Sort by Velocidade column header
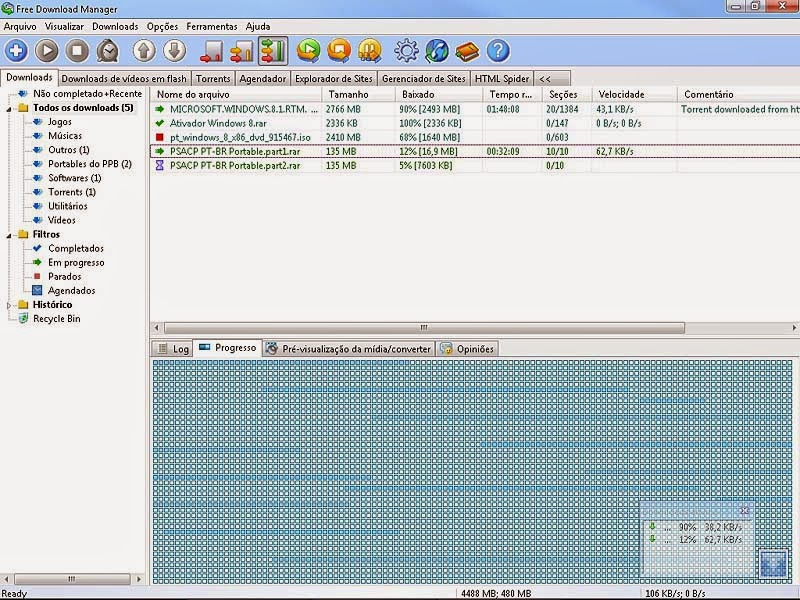 [x=634, y=94]
